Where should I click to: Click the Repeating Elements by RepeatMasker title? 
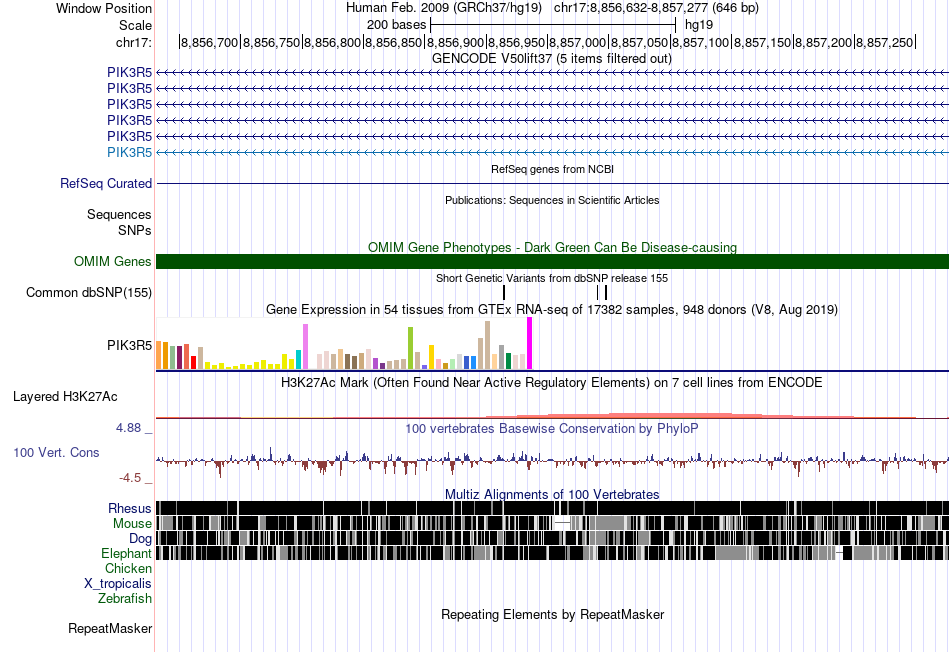click(x=553, y=615)
